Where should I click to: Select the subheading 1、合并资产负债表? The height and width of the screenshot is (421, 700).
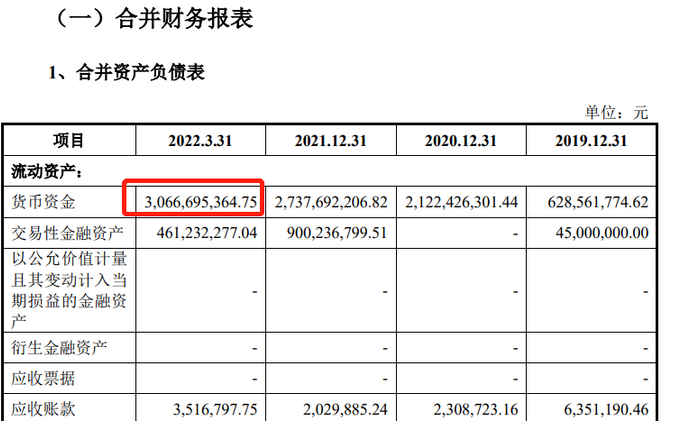[x=127, y=72]
